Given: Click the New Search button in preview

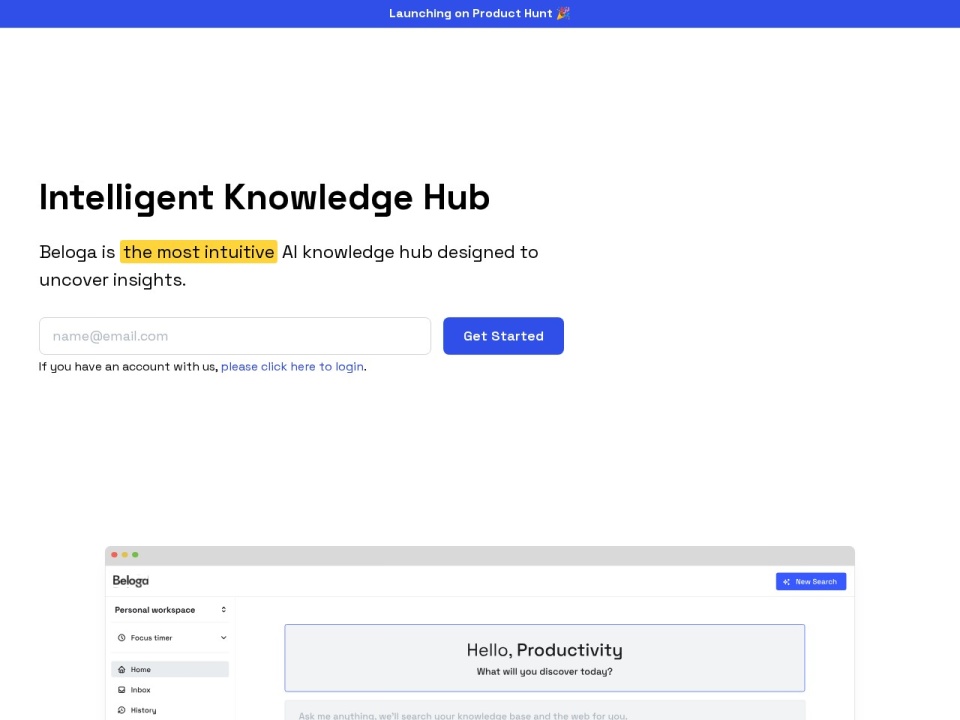Looking at the screenshot, I should (811, 582).
